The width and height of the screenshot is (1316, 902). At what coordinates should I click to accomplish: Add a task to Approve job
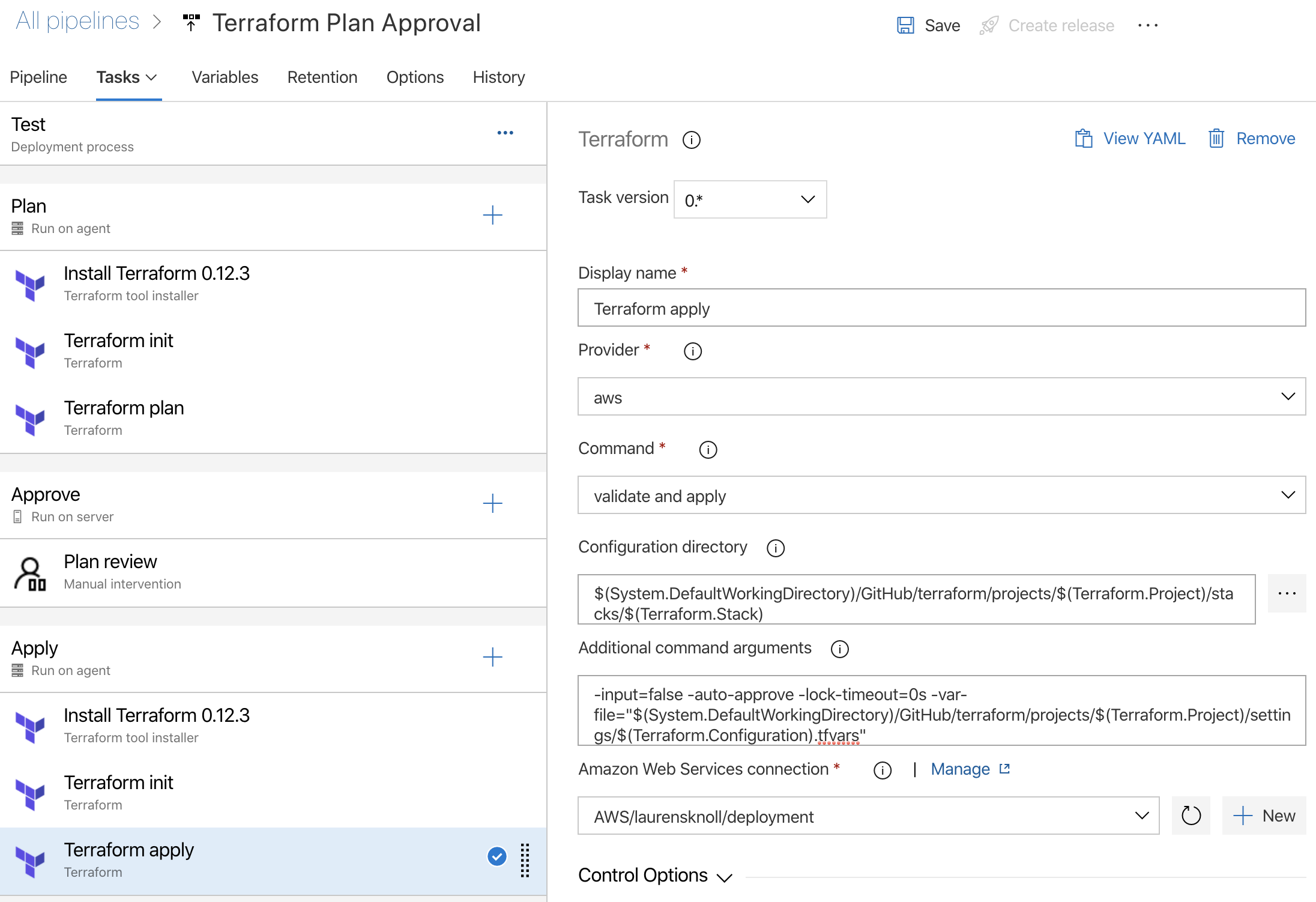(492, 503)
